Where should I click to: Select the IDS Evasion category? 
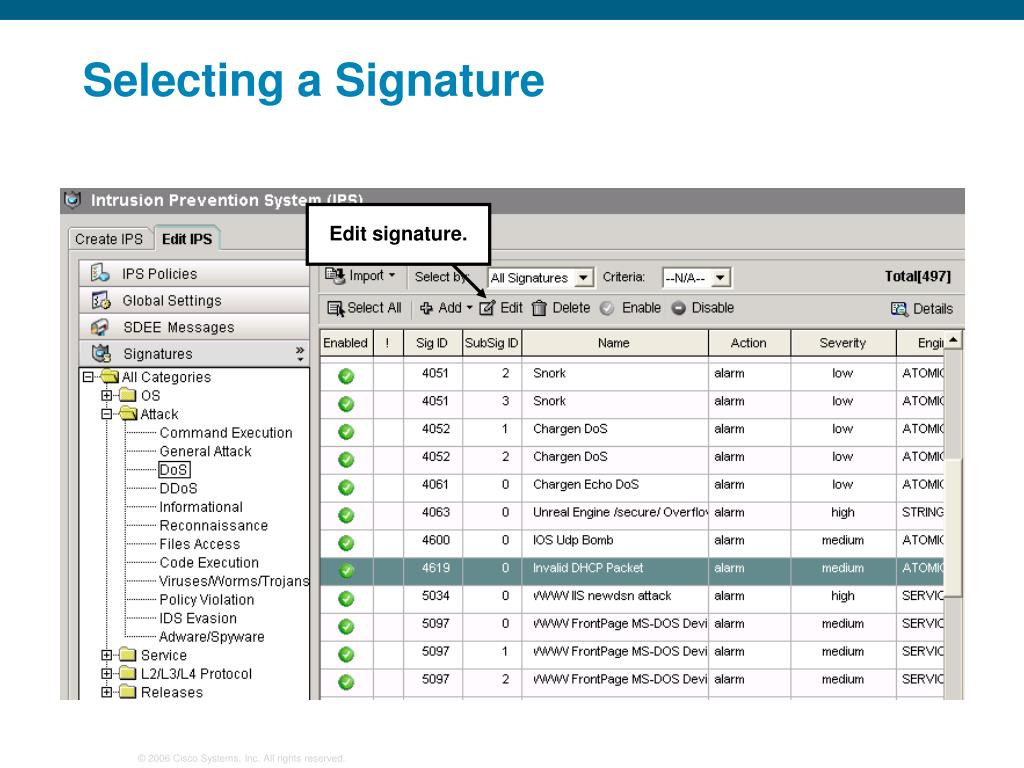pos(198,618)
